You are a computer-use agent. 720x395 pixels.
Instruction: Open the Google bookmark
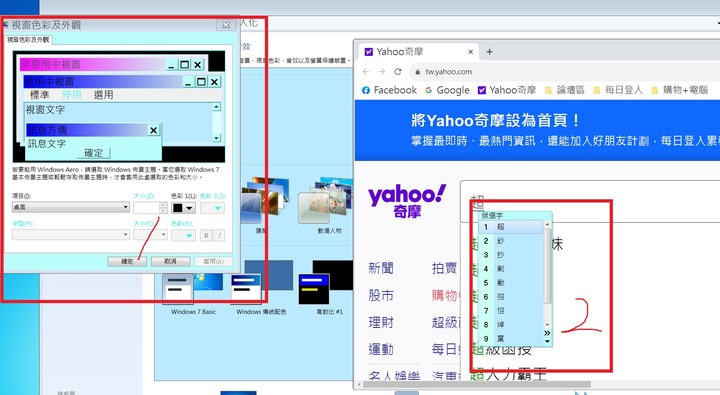coord(447,90)
